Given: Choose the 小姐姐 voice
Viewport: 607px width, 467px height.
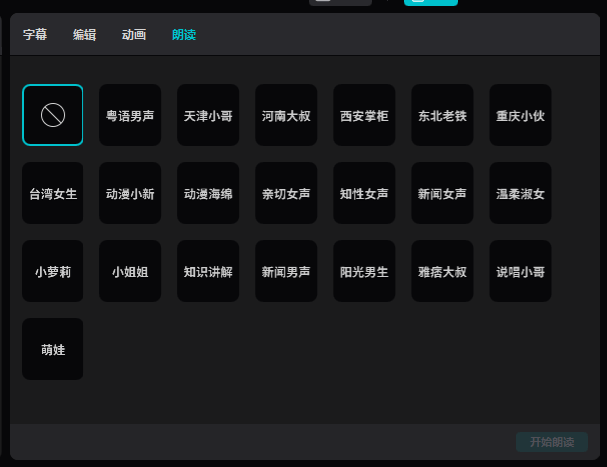Looking at the screenshot, I should click(x=130, y=271).
